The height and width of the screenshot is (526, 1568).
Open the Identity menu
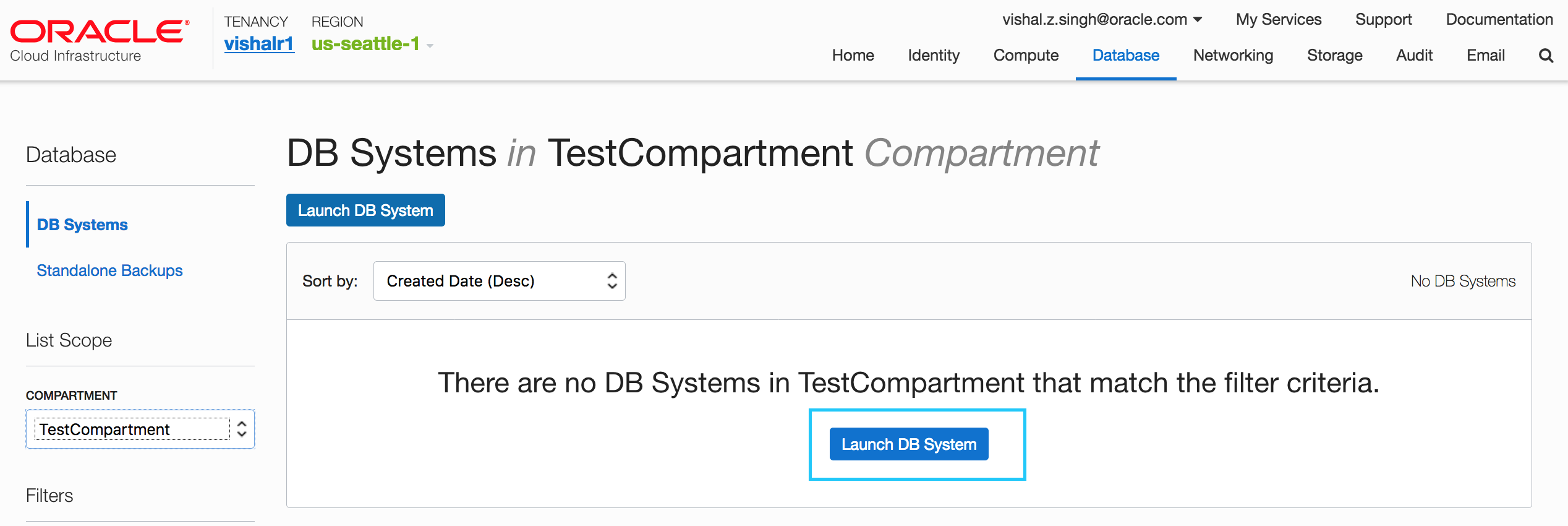[934, 56]
